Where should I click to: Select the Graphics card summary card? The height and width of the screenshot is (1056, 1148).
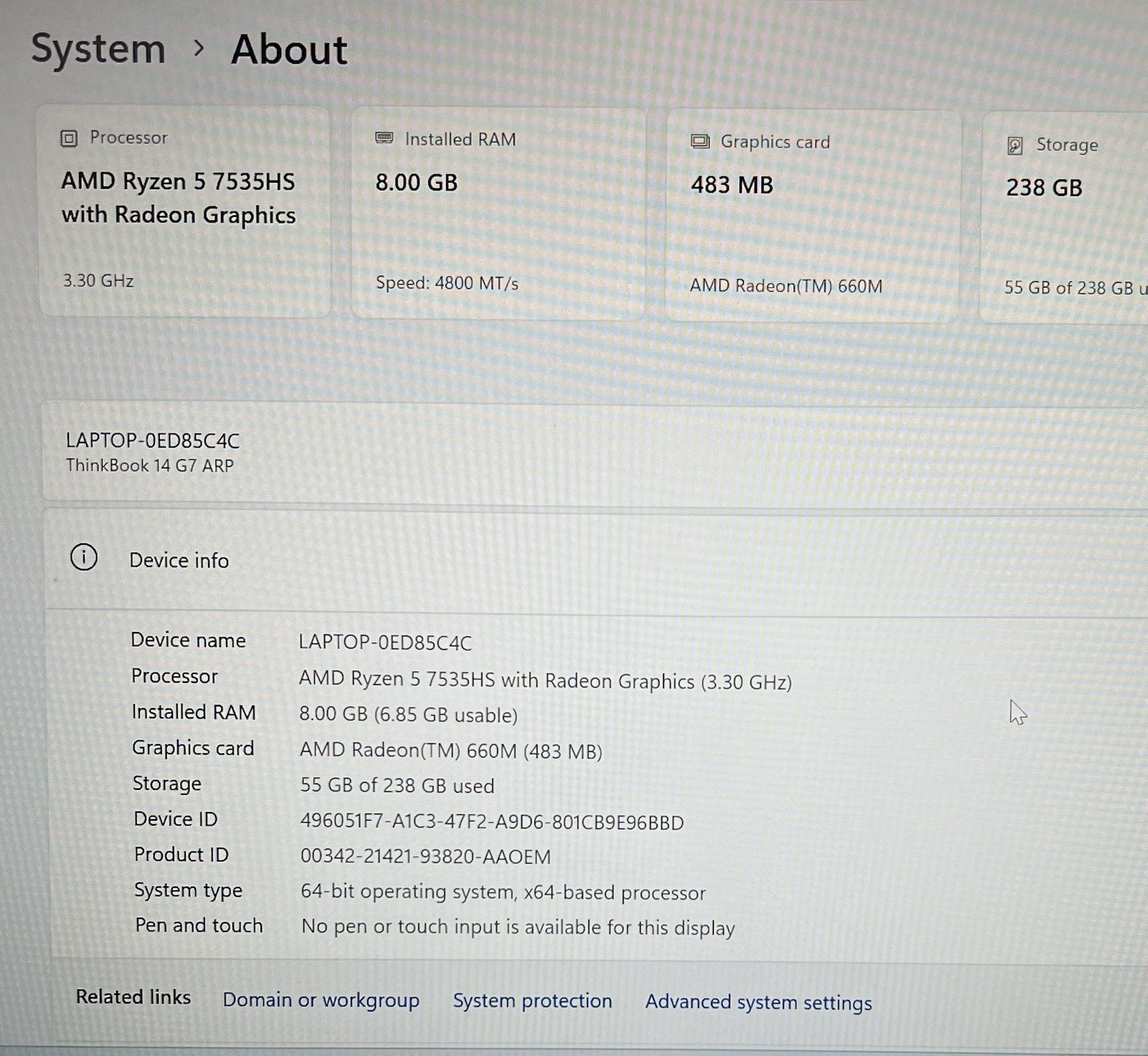coord(813,216)
